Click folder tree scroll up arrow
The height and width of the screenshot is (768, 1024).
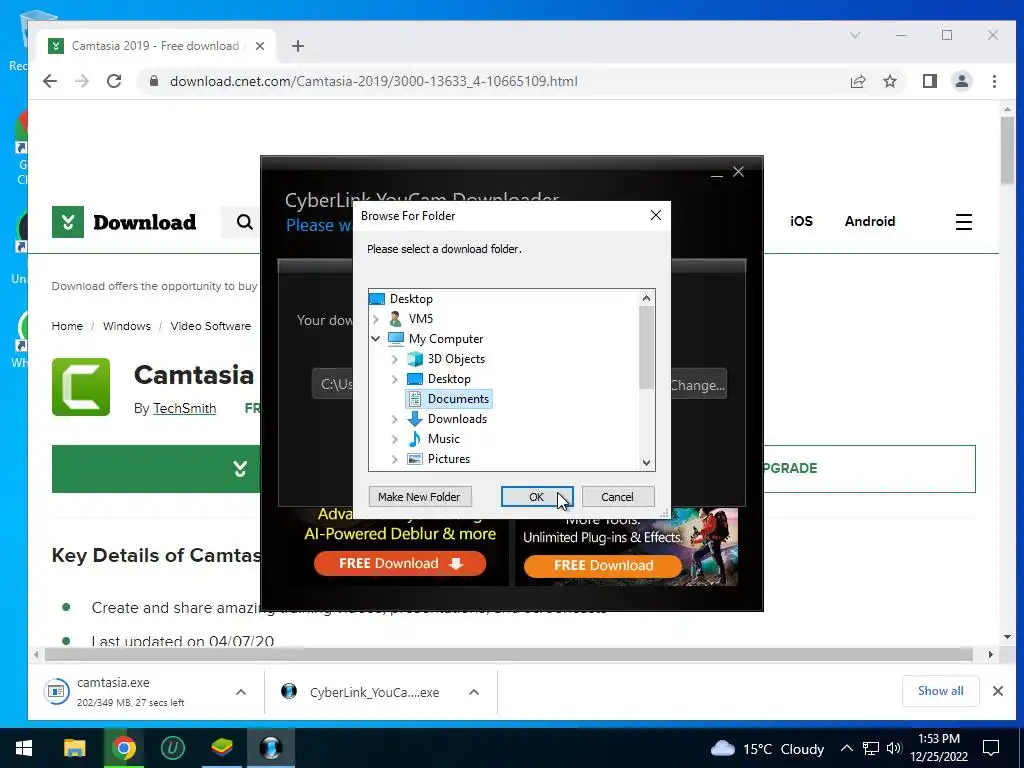[x=647, y=298]
